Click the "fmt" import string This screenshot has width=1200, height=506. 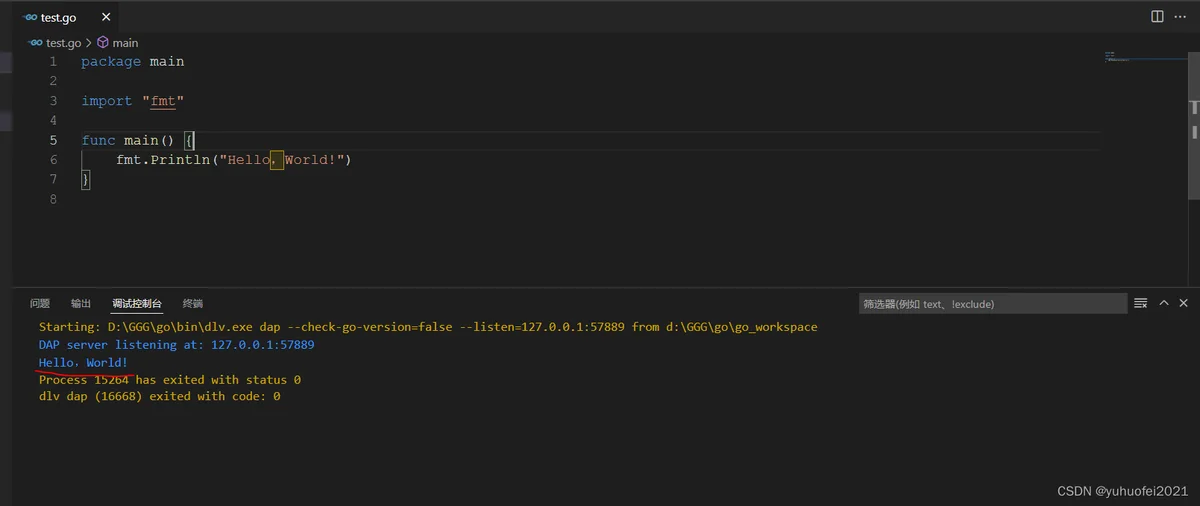point(163,101)
